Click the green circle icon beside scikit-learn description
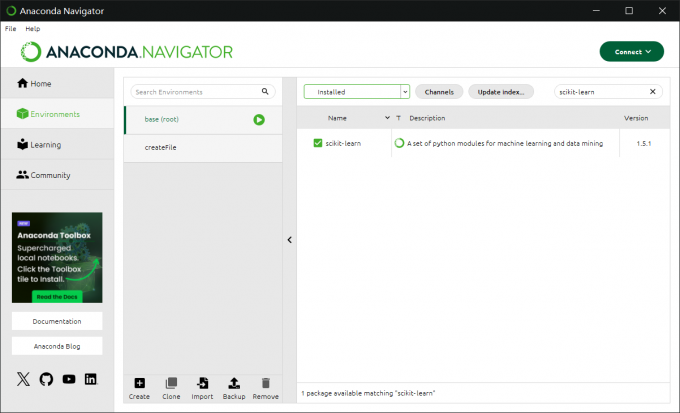This screenshot has width=680, height=413. click(x=399, y=143)
